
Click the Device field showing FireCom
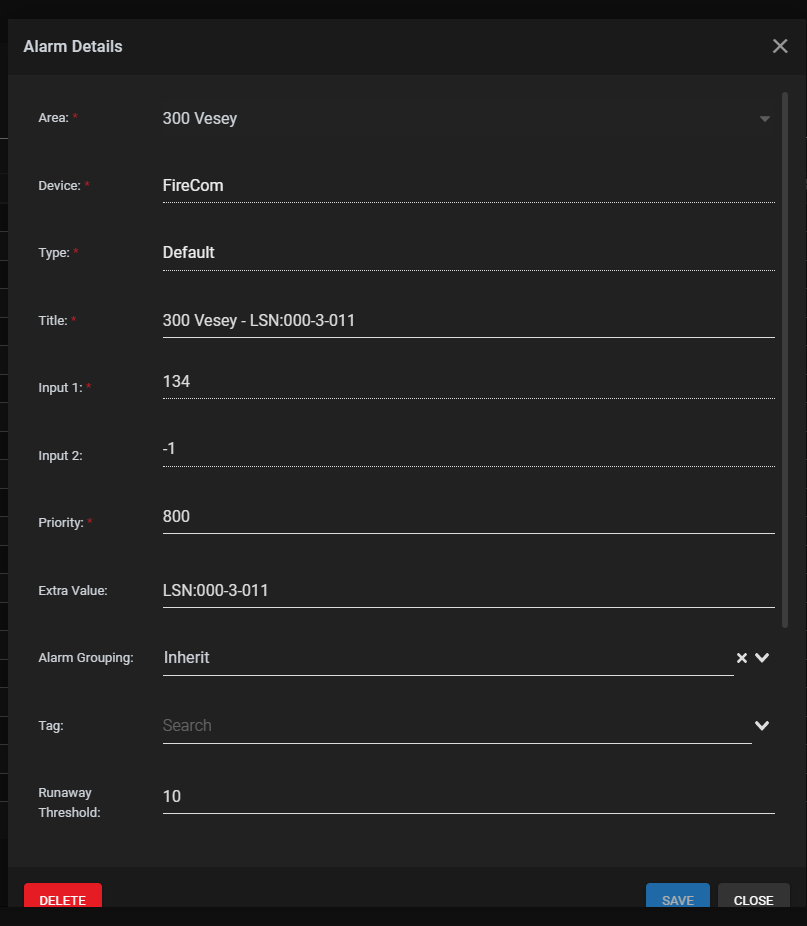[x=468, y=187]
